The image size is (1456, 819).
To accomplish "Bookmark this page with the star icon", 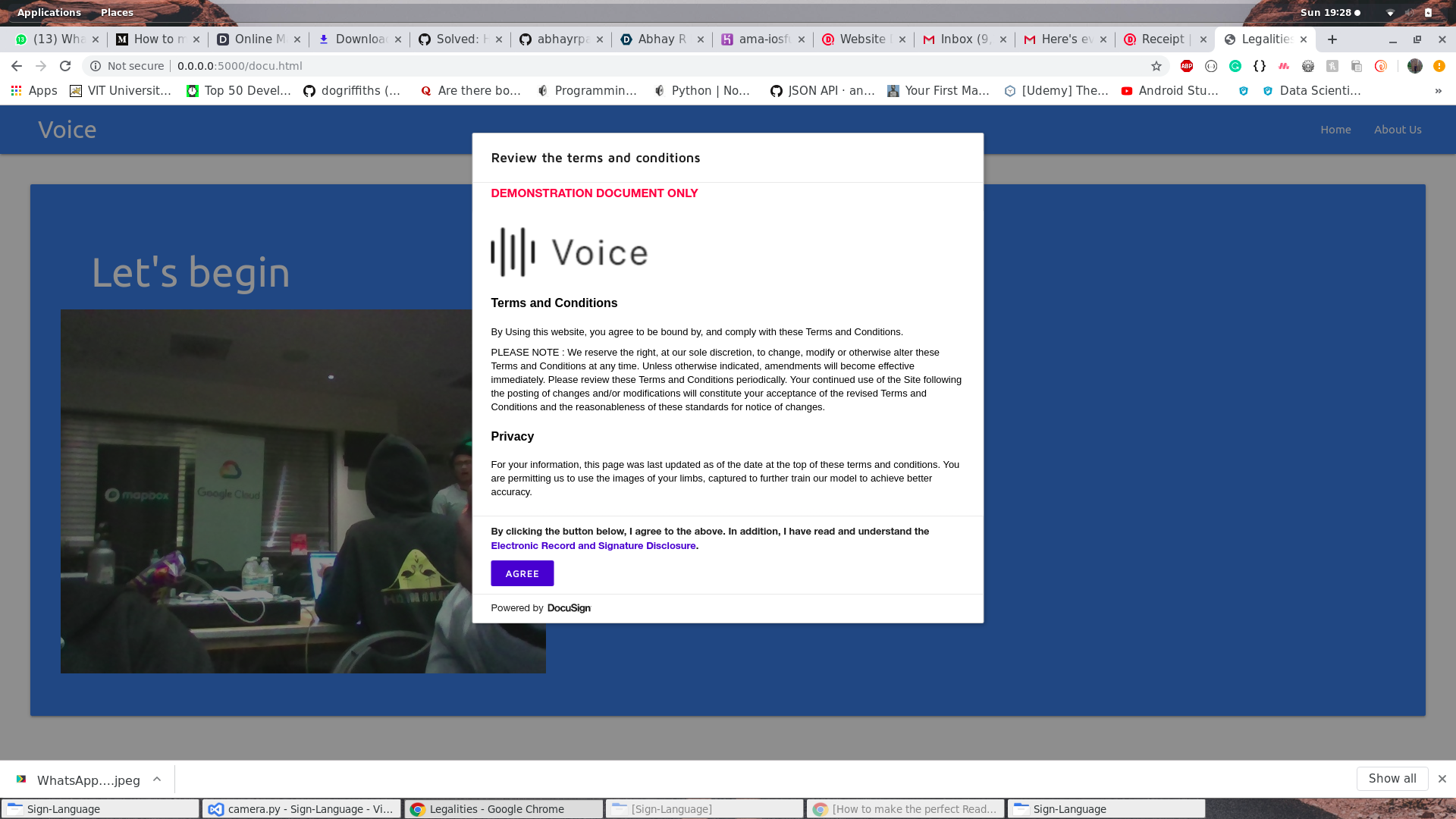I will [1156, 66].
